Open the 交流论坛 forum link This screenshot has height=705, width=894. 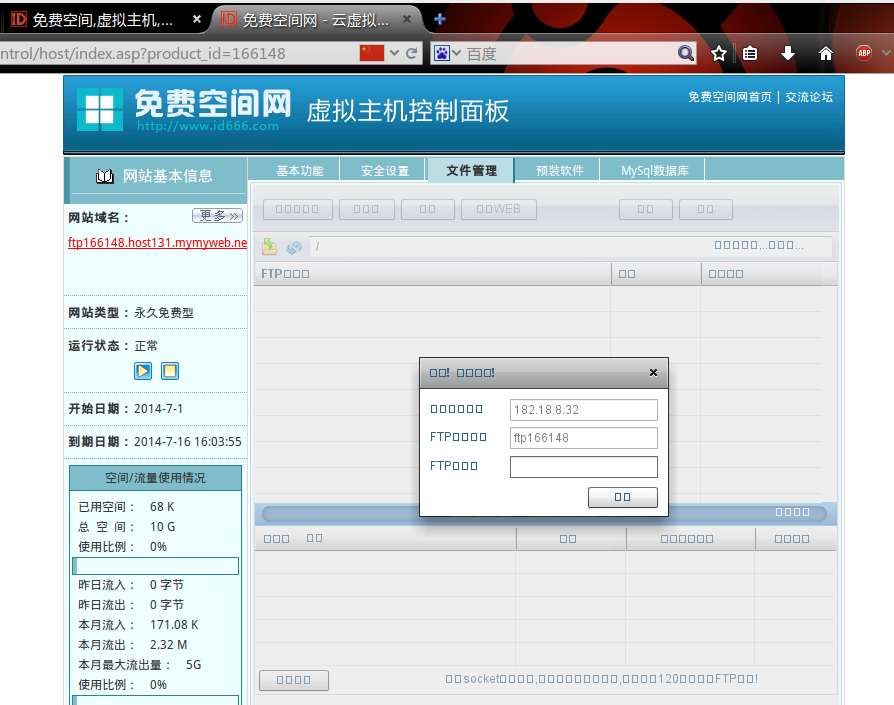[809, 97]
